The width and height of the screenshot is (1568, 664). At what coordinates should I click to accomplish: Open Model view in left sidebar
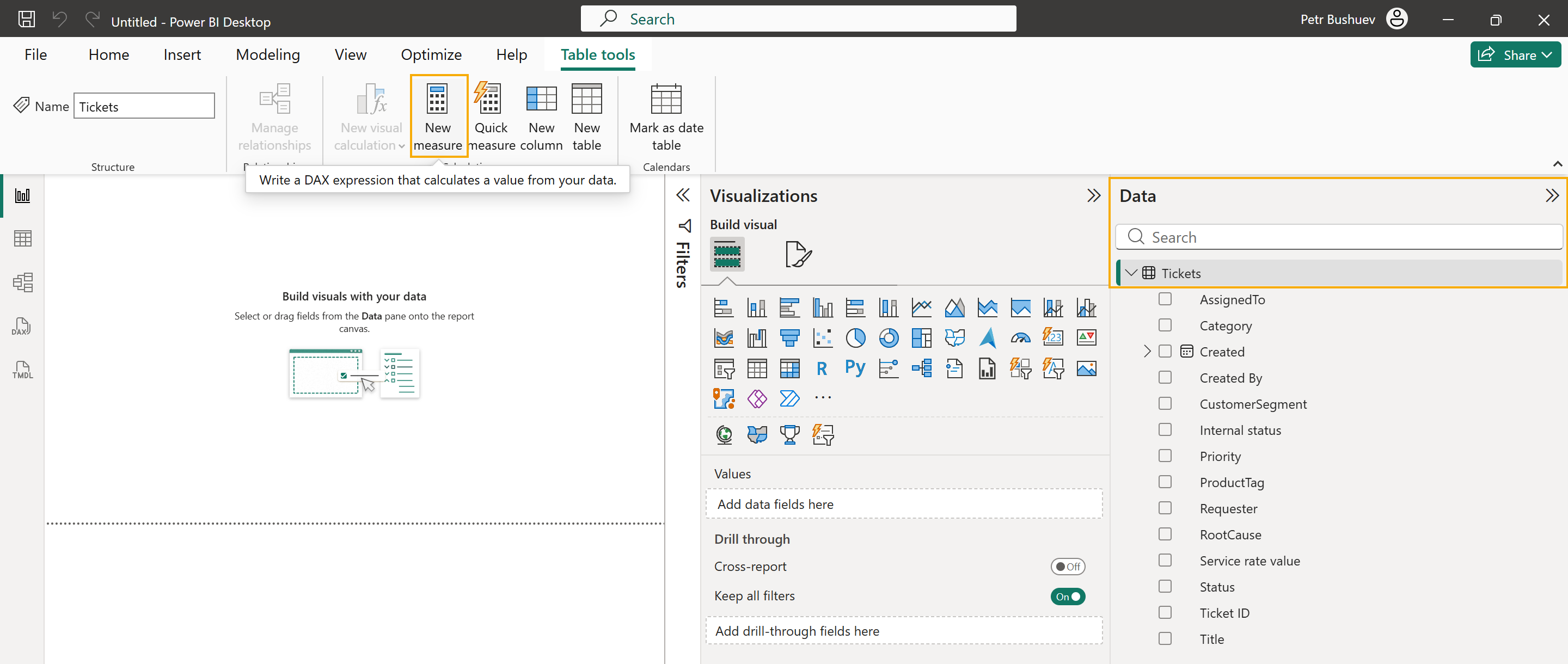(x=22, y=282)
